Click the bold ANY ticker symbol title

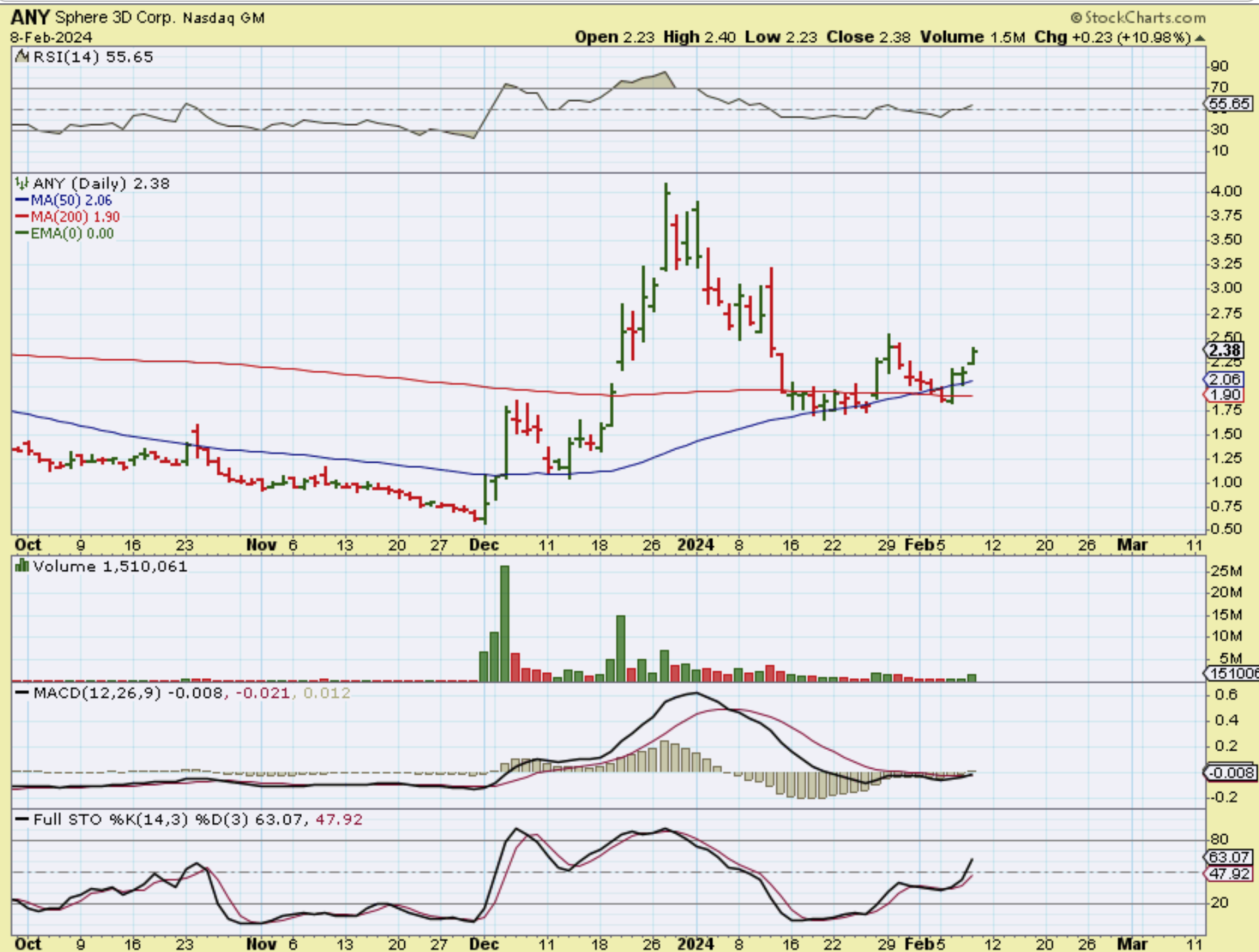point(29,17)
